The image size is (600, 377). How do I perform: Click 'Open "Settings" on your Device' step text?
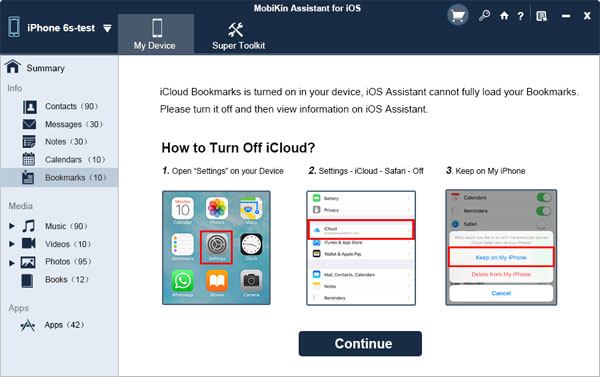click(x=228, y=171)
